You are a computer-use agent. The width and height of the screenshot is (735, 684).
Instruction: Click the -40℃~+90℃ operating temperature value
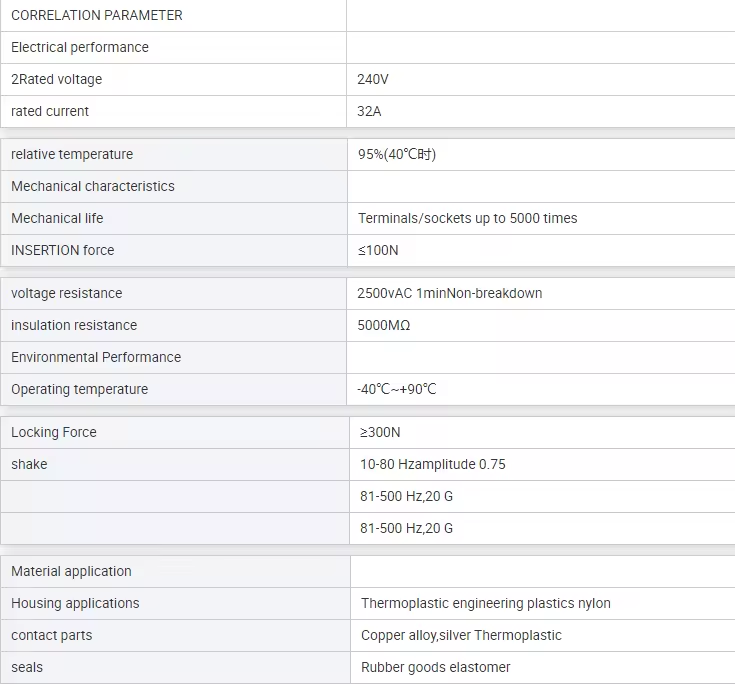click(x=397, y=390)
